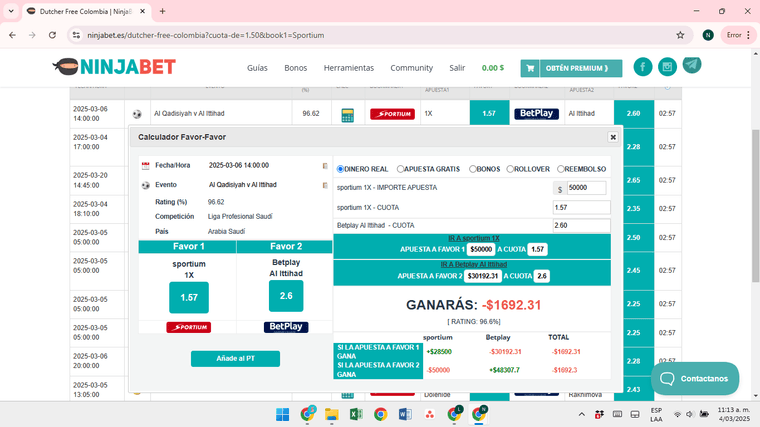
Task: Select DINERO REAL radio option
Action: click(340, 169)
